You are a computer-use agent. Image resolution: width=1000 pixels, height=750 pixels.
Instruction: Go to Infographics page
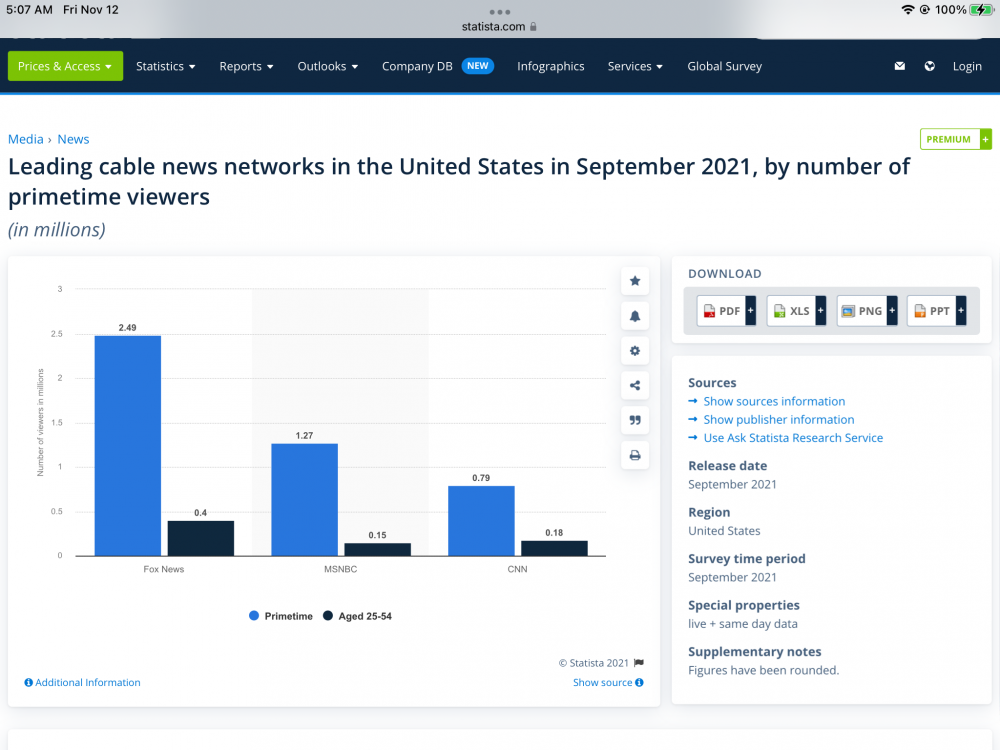(550, 66)
